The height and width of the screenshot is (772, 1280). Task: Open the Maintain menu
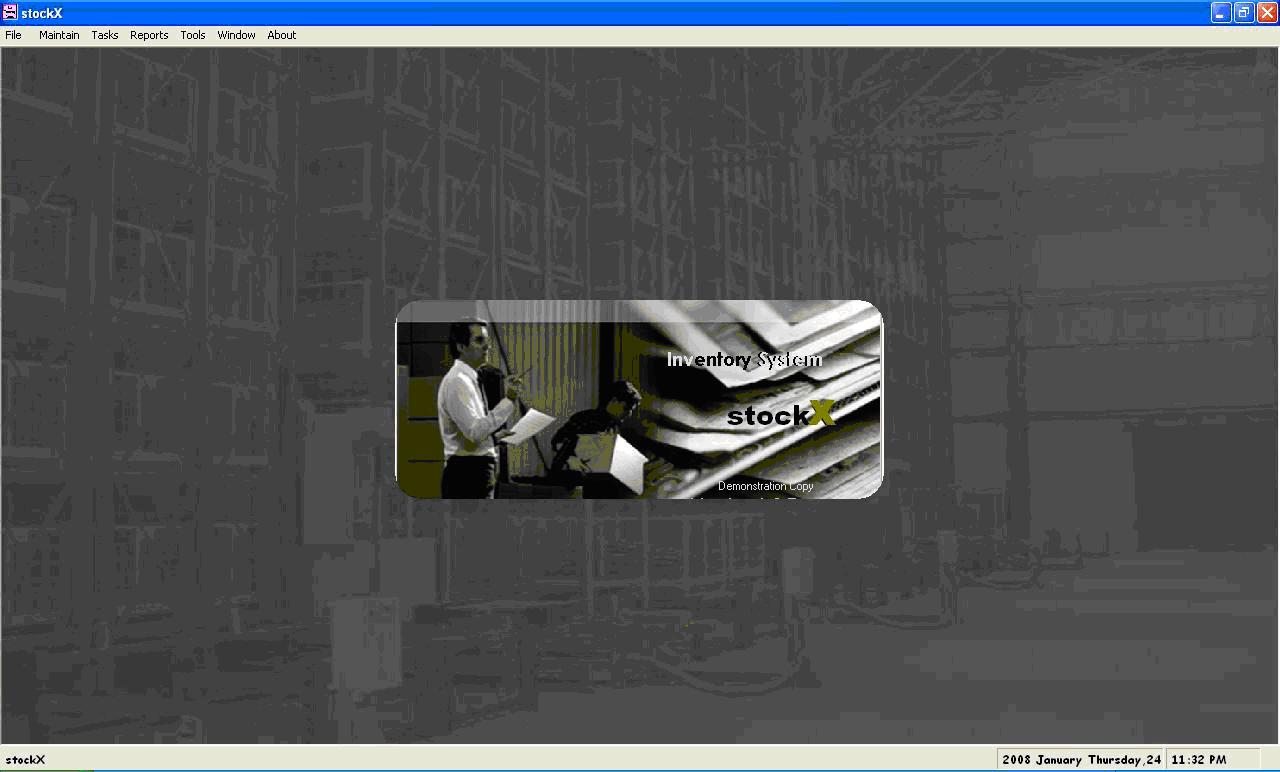tap(59, 35)
